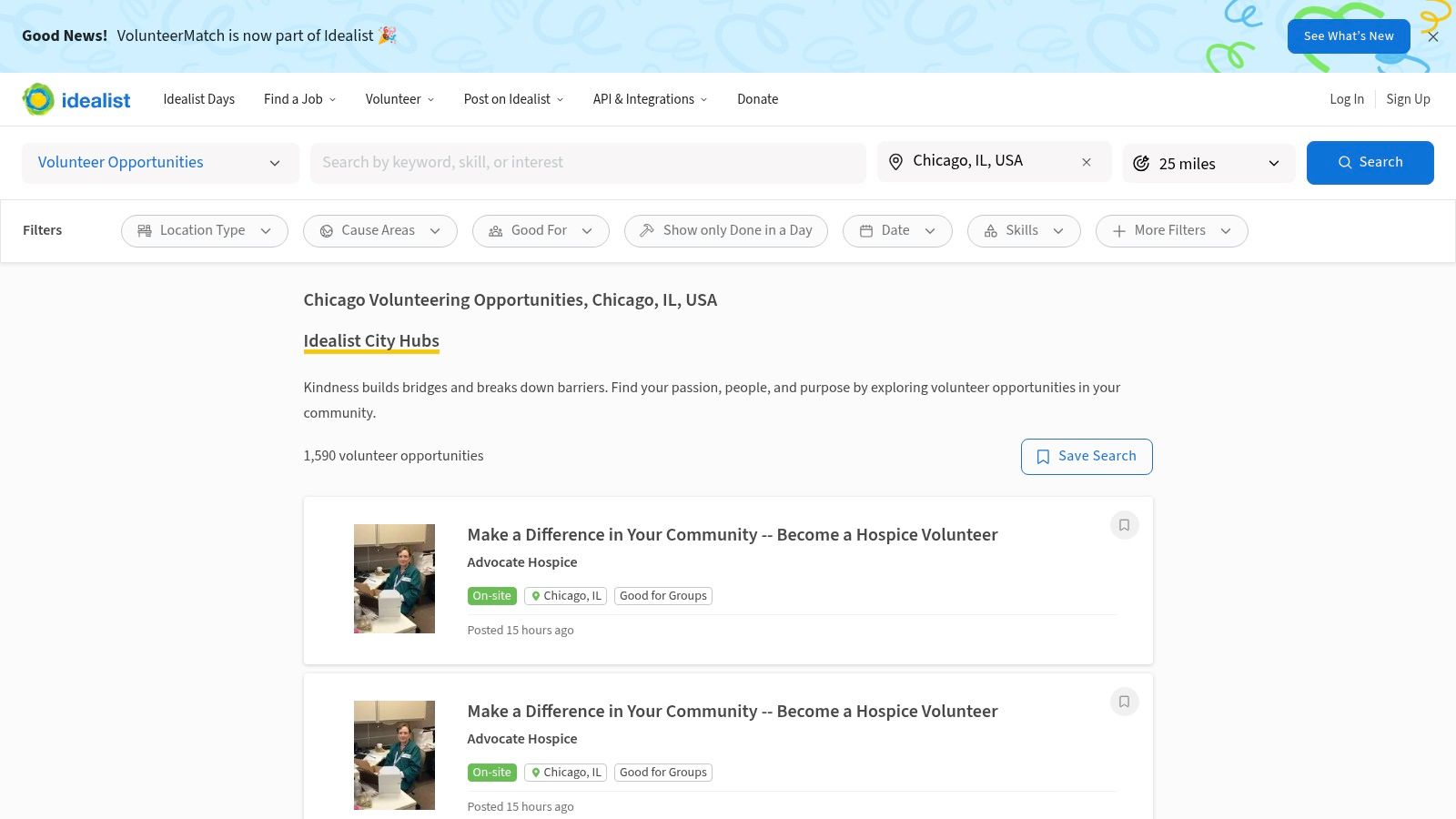Expand the Good For filter

point(541,231)
